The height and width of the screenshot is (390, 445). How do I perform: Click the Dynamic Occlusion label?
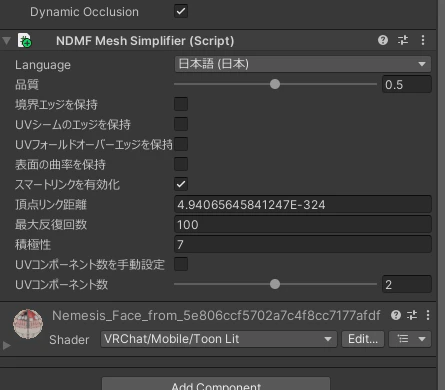click(x=84, y=12)
